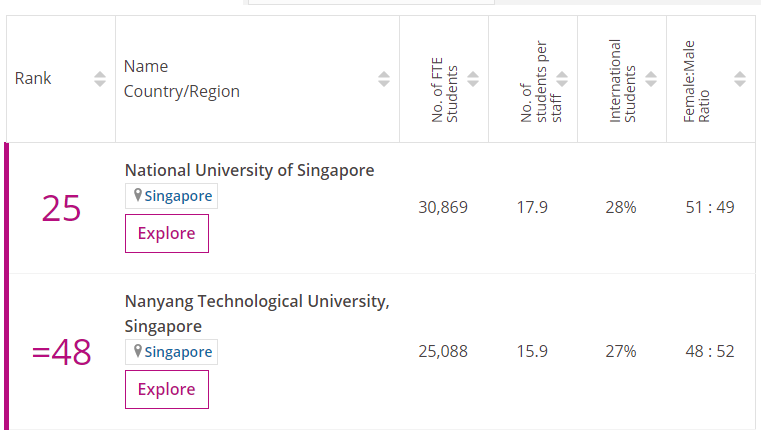Sort by International Students arrows
761x441 pixels.
tap(651, 79)
